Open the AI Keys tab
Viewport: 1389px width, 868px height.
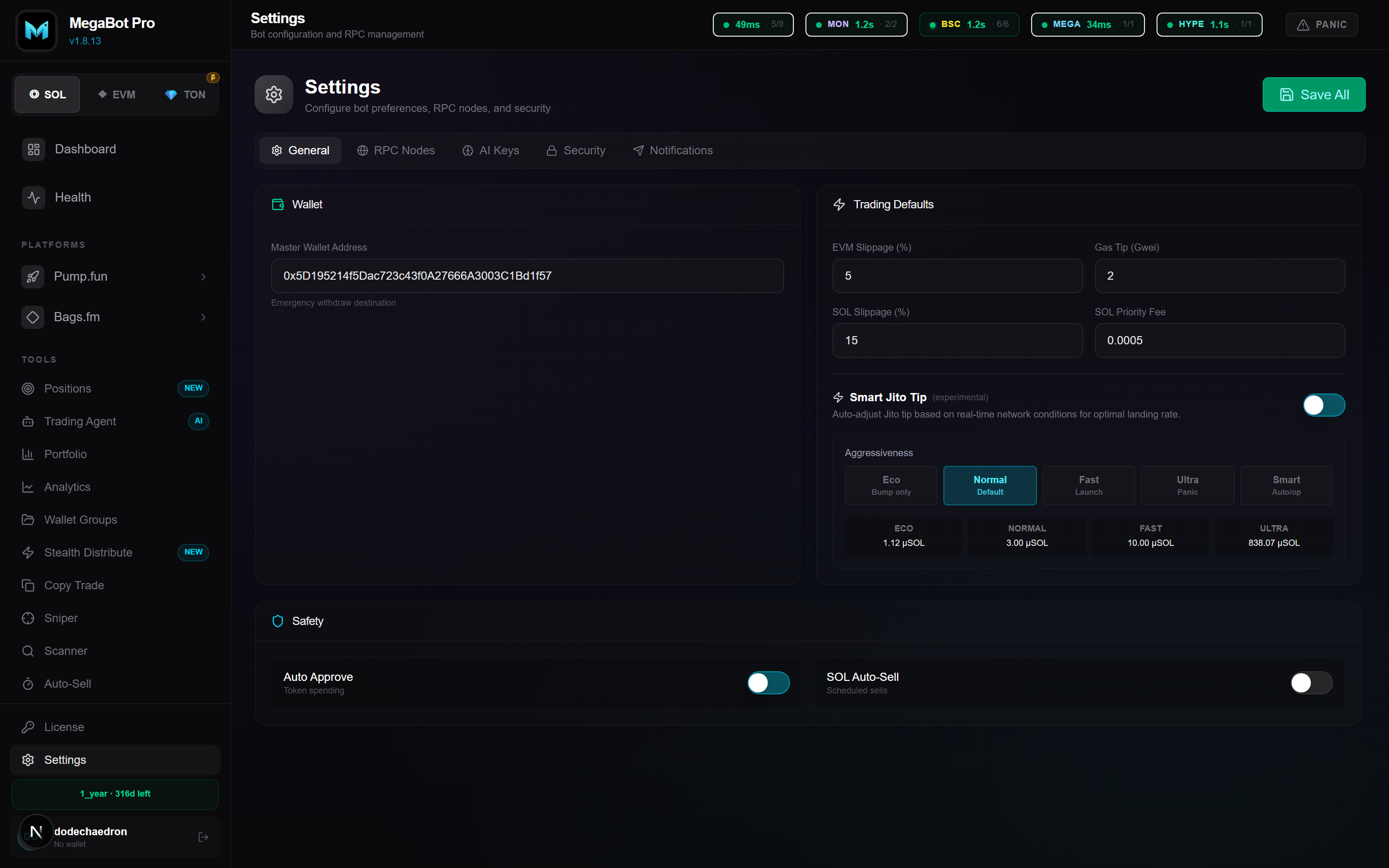click(491, 150)
